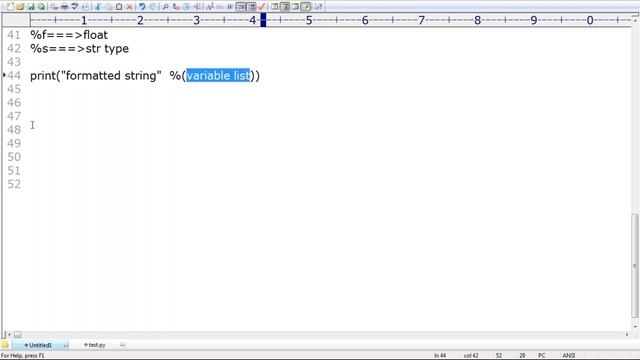Viewport: 640px width, 360px height.
Task: Click the help icon at the toolbar end
Action: click(318, 7)
